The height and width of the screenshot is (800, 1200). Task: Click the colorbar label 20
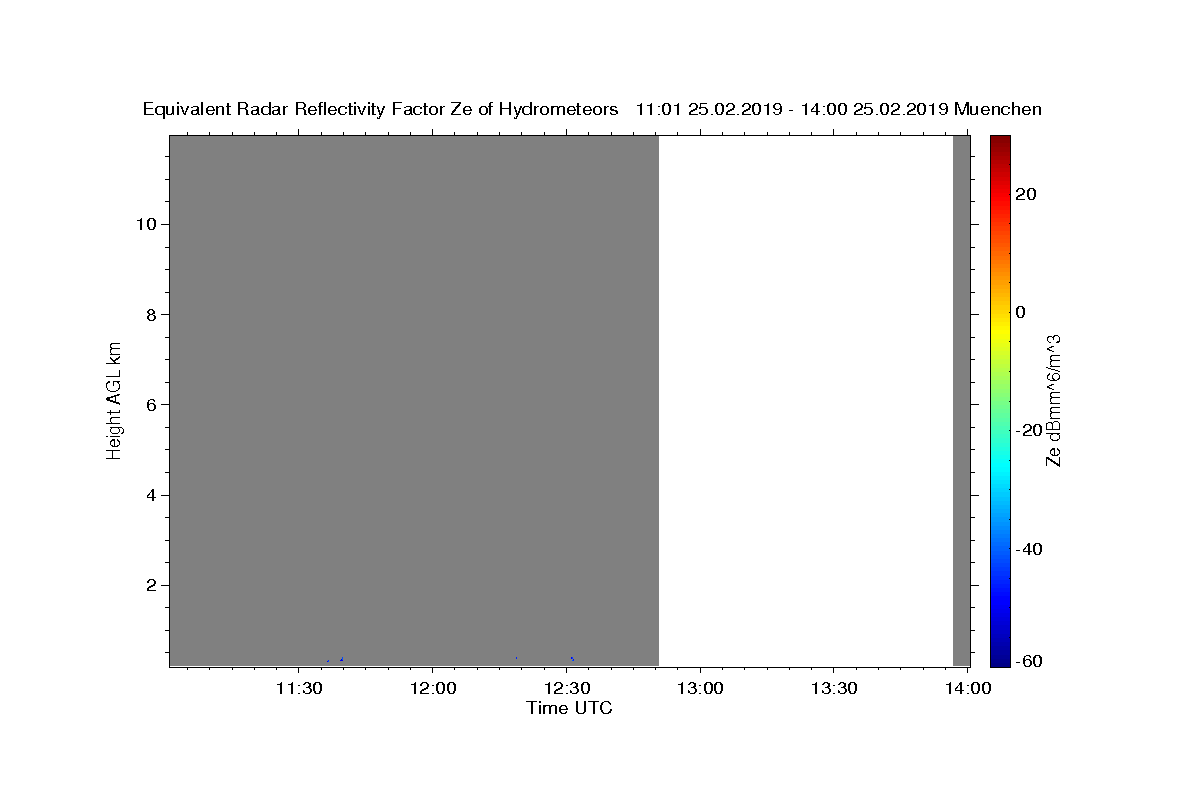1026,194
